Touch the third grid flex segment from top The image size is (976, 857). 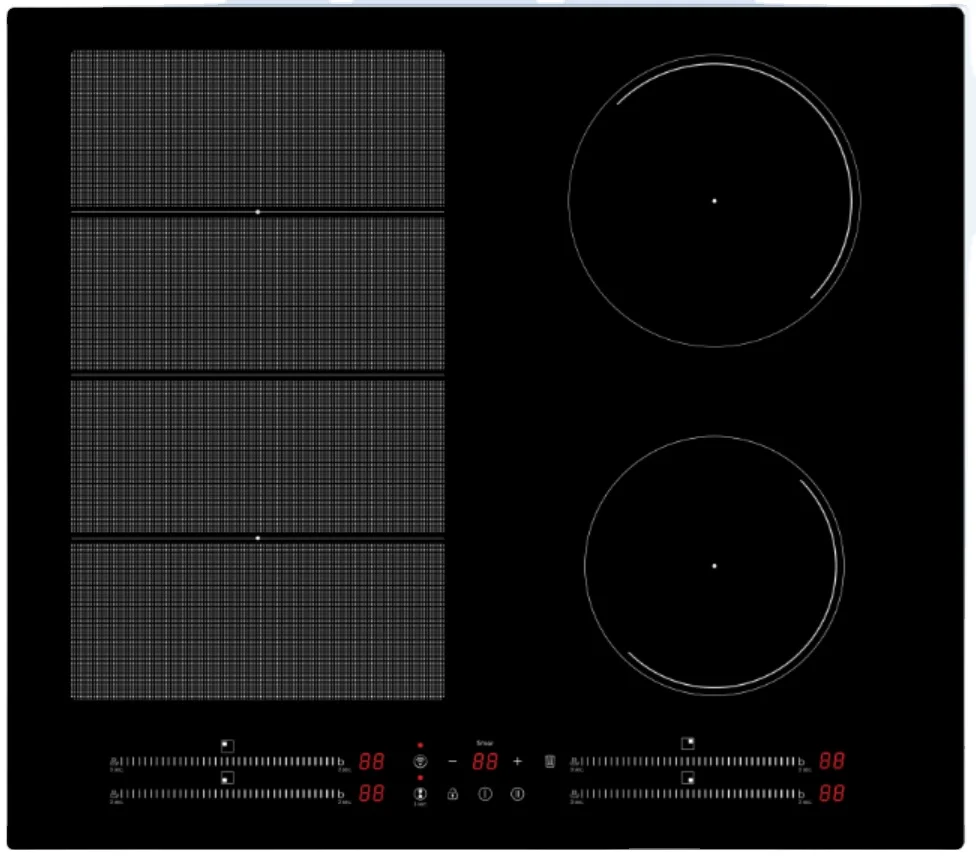pos(258,456)
